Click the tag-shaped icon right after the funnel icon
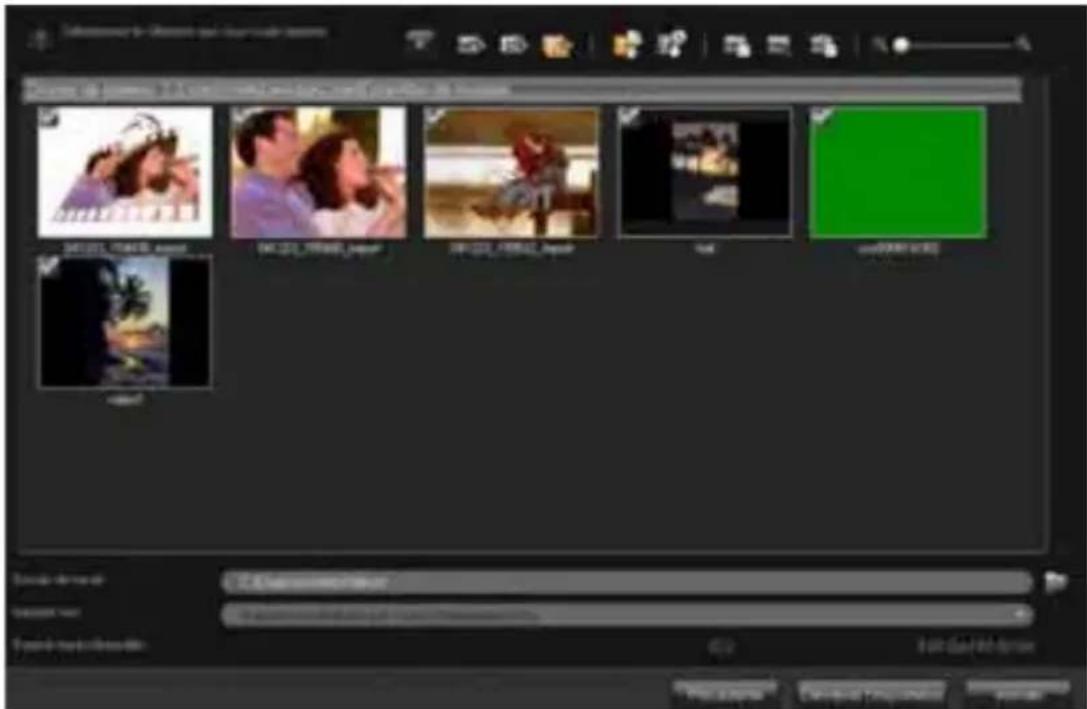Viewport: 1087px width, 709px height. tap(470, 45)
